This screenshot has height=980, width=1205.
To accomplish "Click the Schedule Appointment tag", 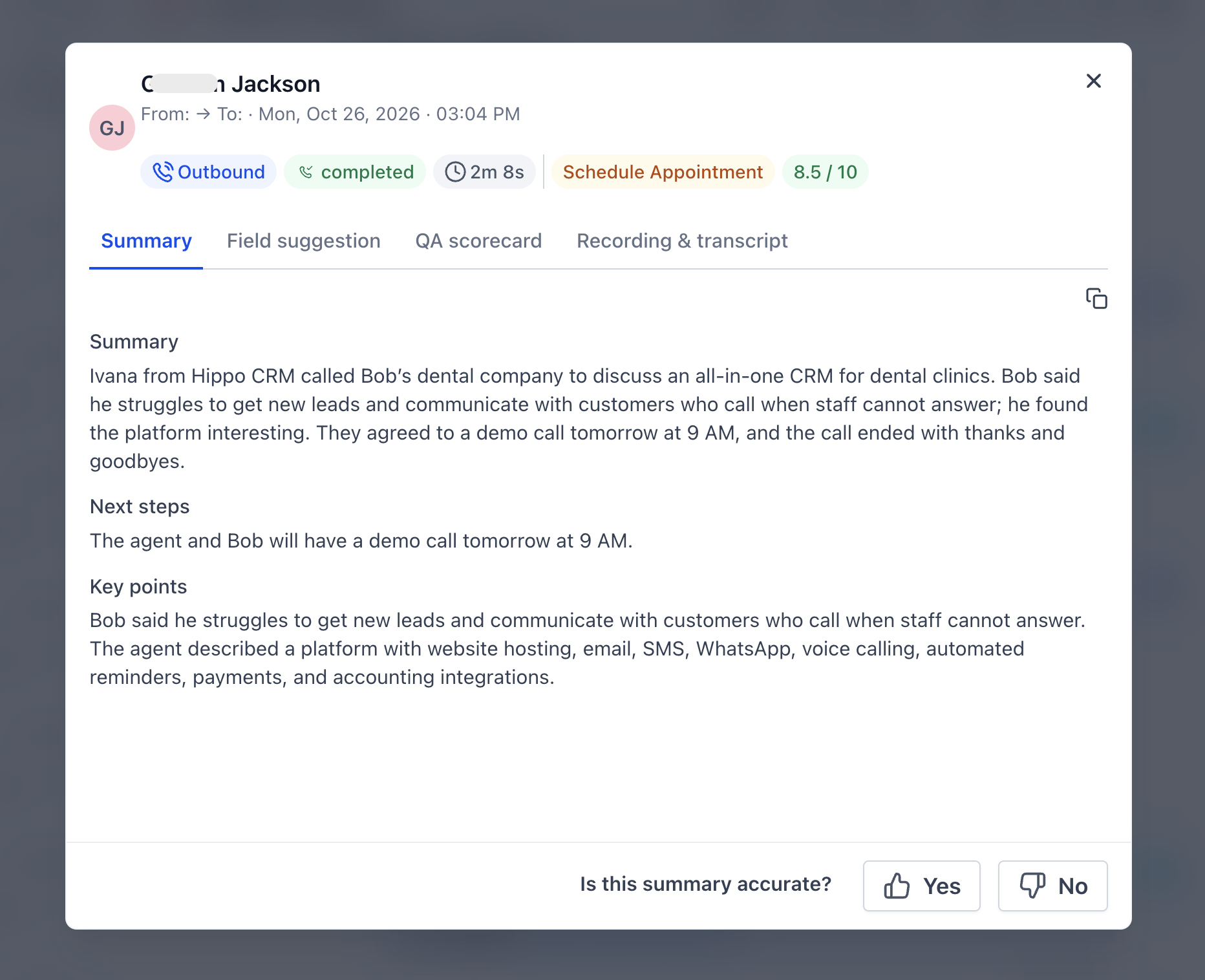I will tap(663, 172).
